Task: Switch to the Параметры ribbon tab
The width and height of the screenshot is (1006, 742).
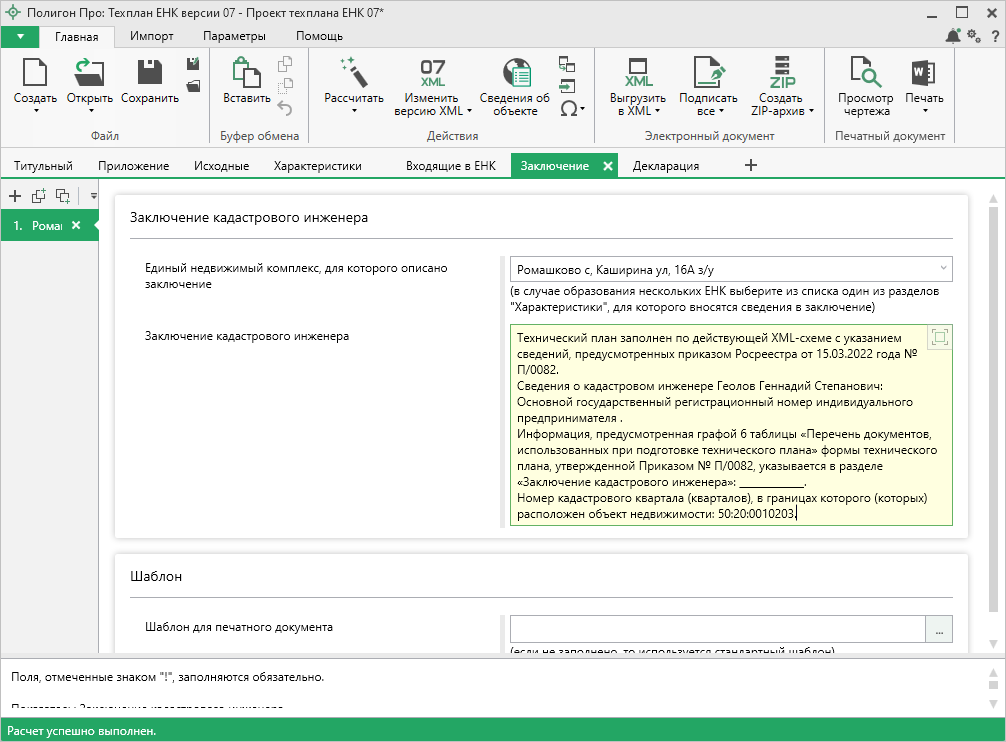Action: 234,36
